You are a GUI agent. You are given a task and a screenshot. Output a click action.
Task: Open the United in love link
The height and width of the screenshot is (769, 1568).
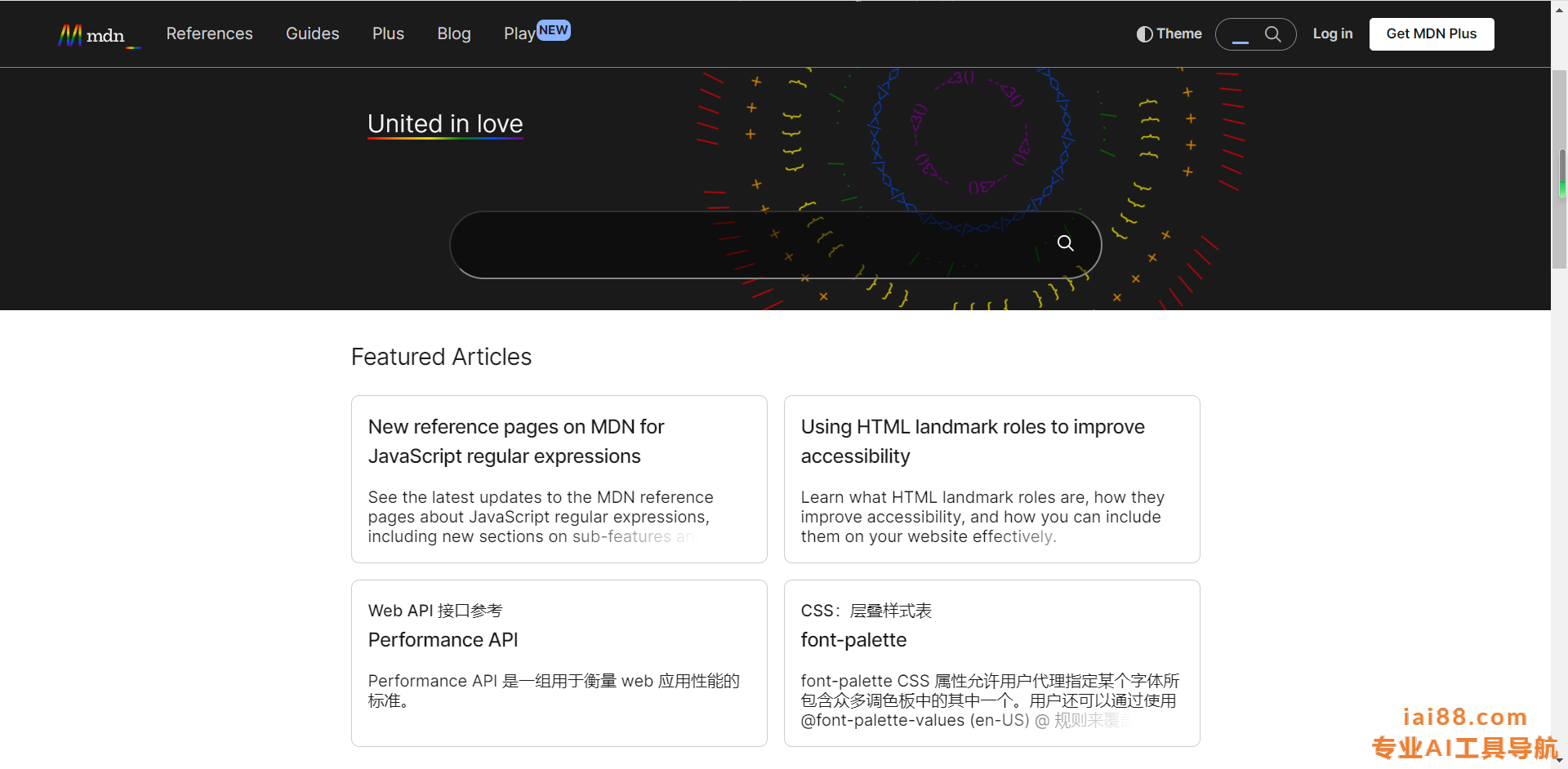click(445, 124)
